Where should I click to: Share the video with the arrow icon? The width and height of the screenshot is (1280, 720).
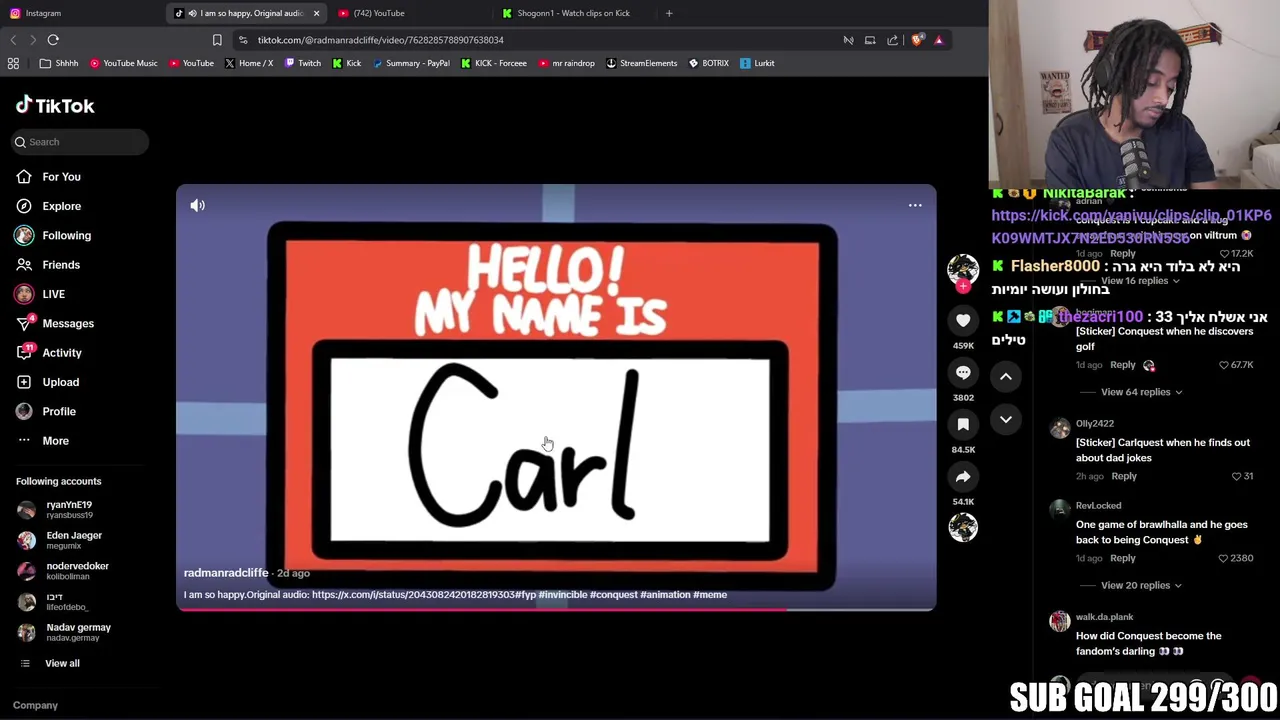click(963, 476)
